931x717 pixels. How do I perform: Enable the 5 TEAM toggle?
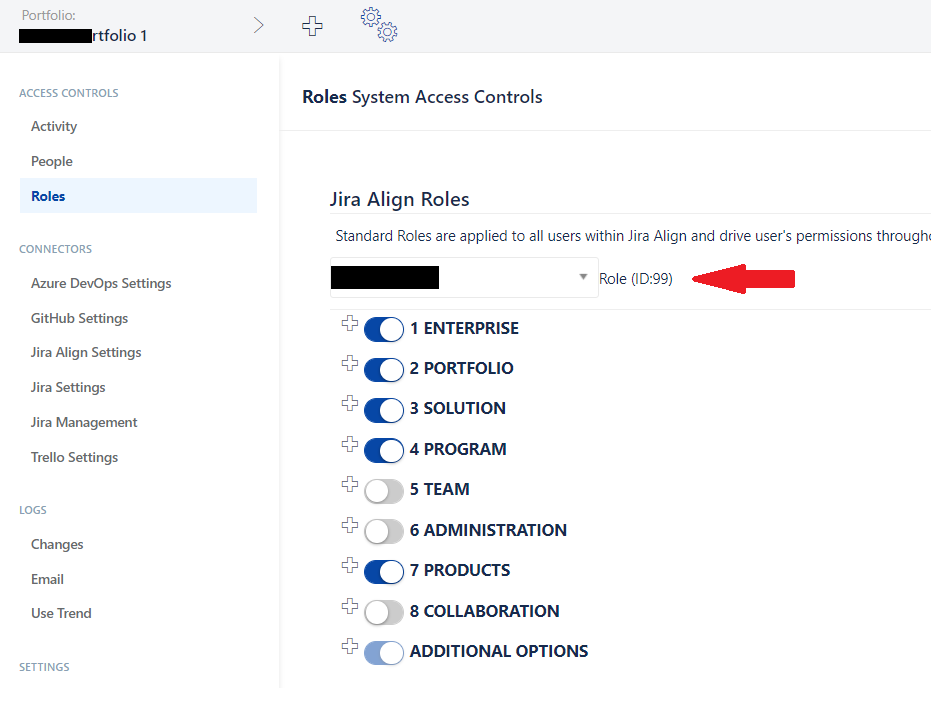pyautogui.click(x=384, y=491)
